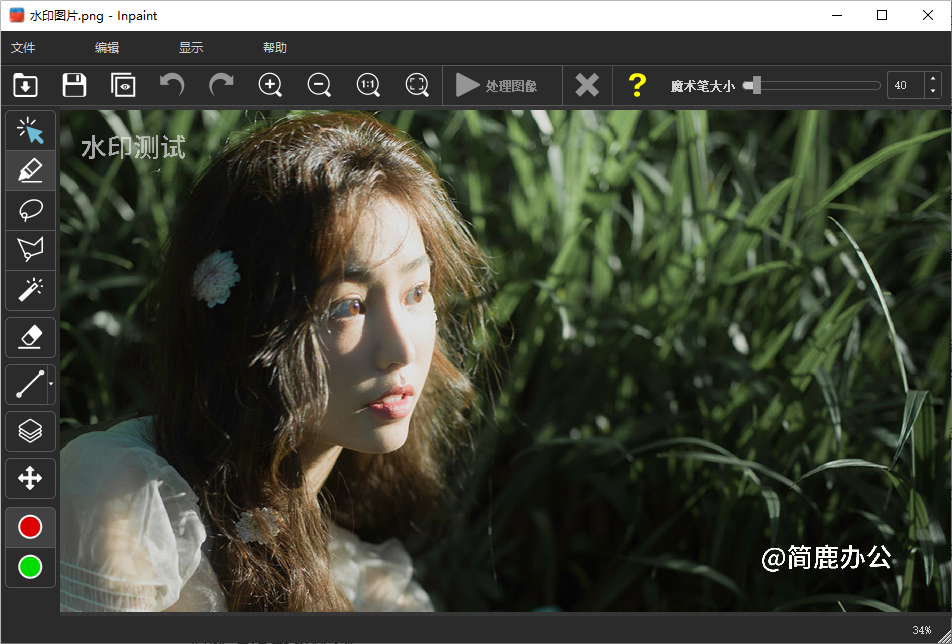
Task: Increase brush size with the stepper arrow
Action: pos(933,80)
